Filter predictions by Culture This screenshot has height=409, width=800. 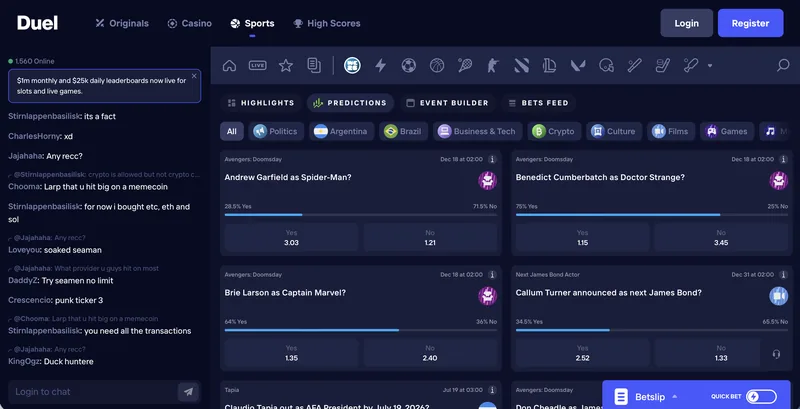click(x=614, y=131)
